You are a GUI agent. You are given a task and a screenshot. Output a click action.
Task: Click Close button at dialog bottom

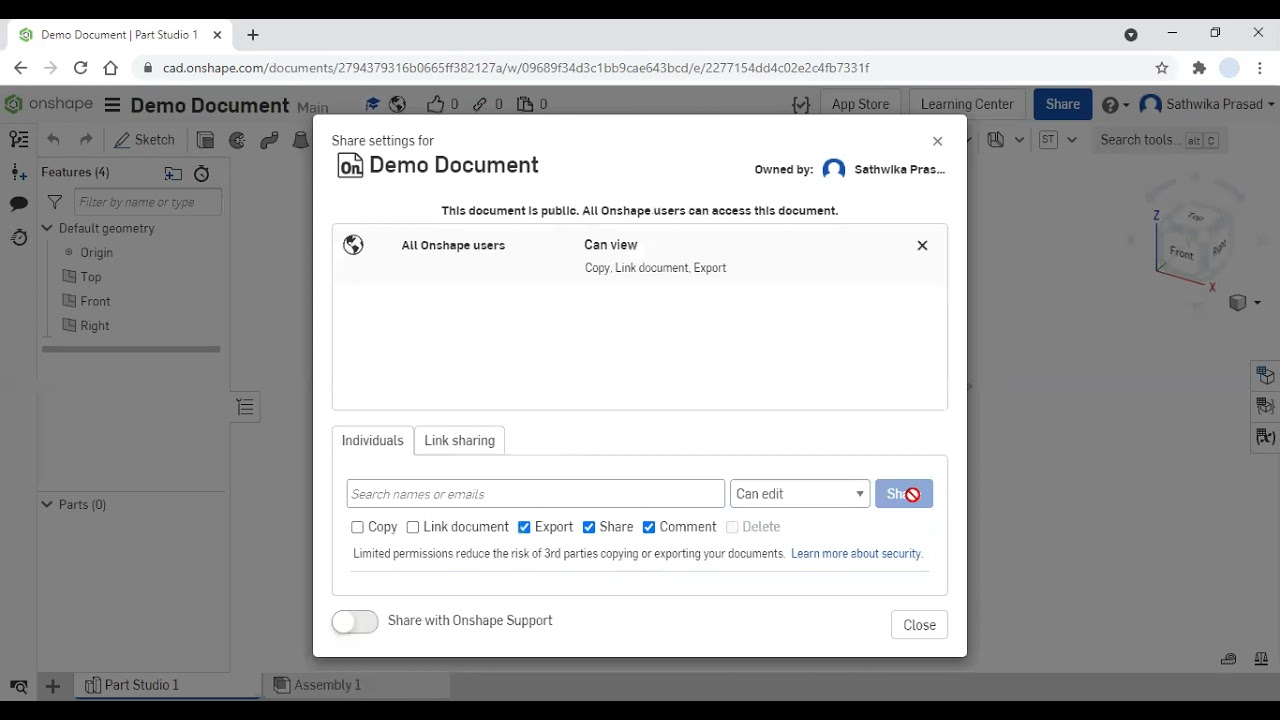(919, 625)
